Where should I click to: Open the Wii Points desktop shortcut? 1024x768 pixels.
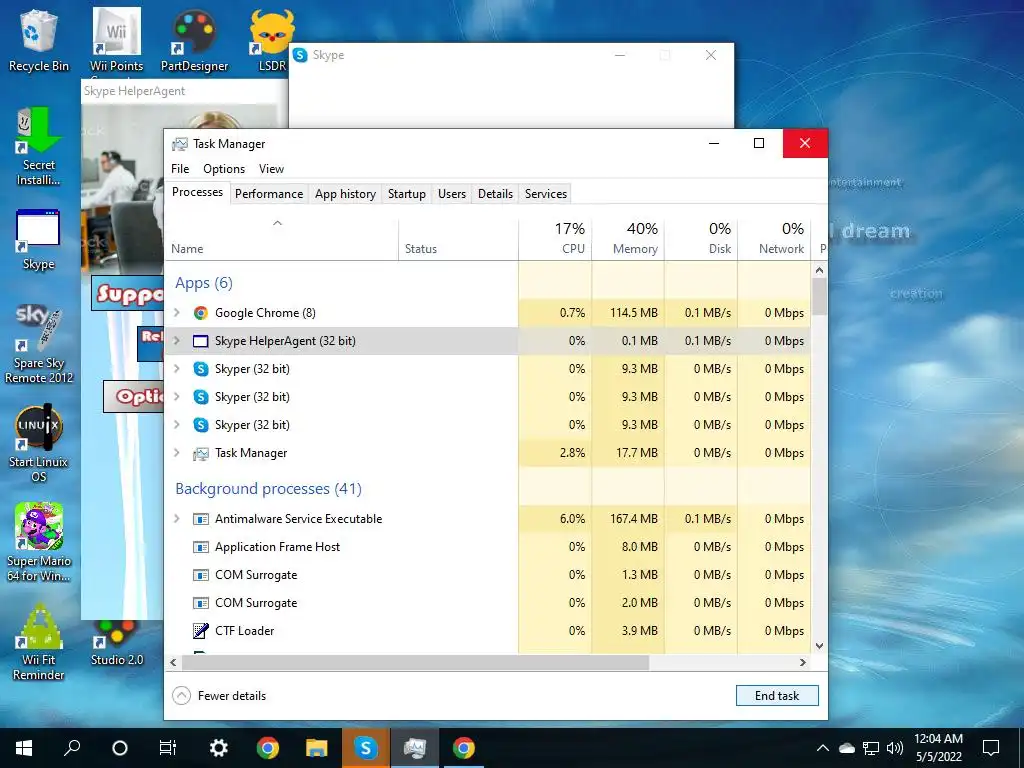pyautogui.click(x=116, y=40)
